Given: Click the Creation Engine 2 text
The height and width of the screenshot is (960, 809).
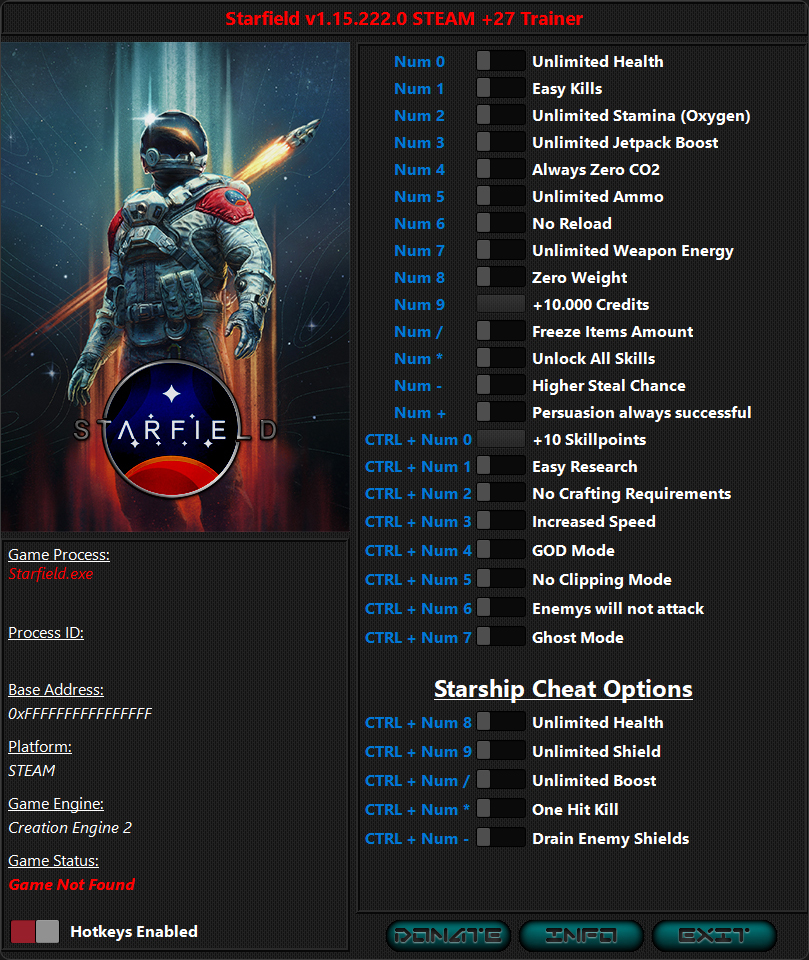Looking at the screenshot, I should [70, 828].
